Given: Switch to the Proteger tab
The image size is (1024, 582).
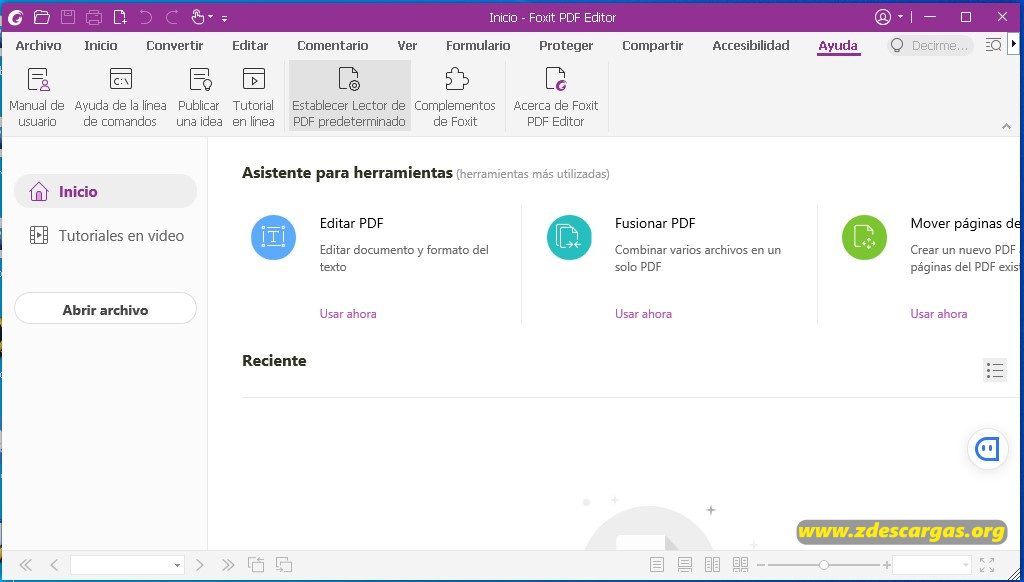Looking at the screenshot, I should (566, 46).
